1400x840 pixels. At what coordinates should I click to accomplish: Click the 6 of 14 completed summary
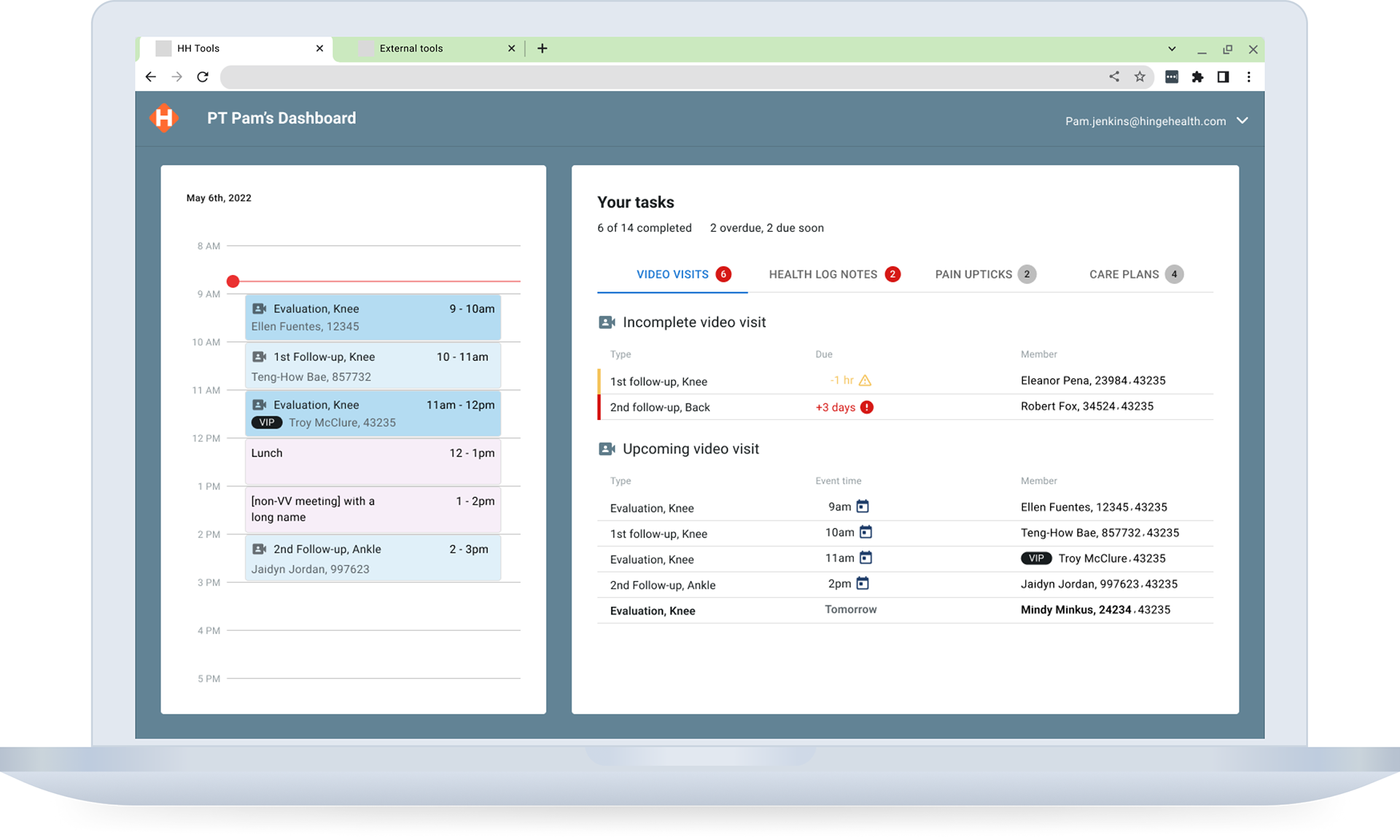coord(645,227)
